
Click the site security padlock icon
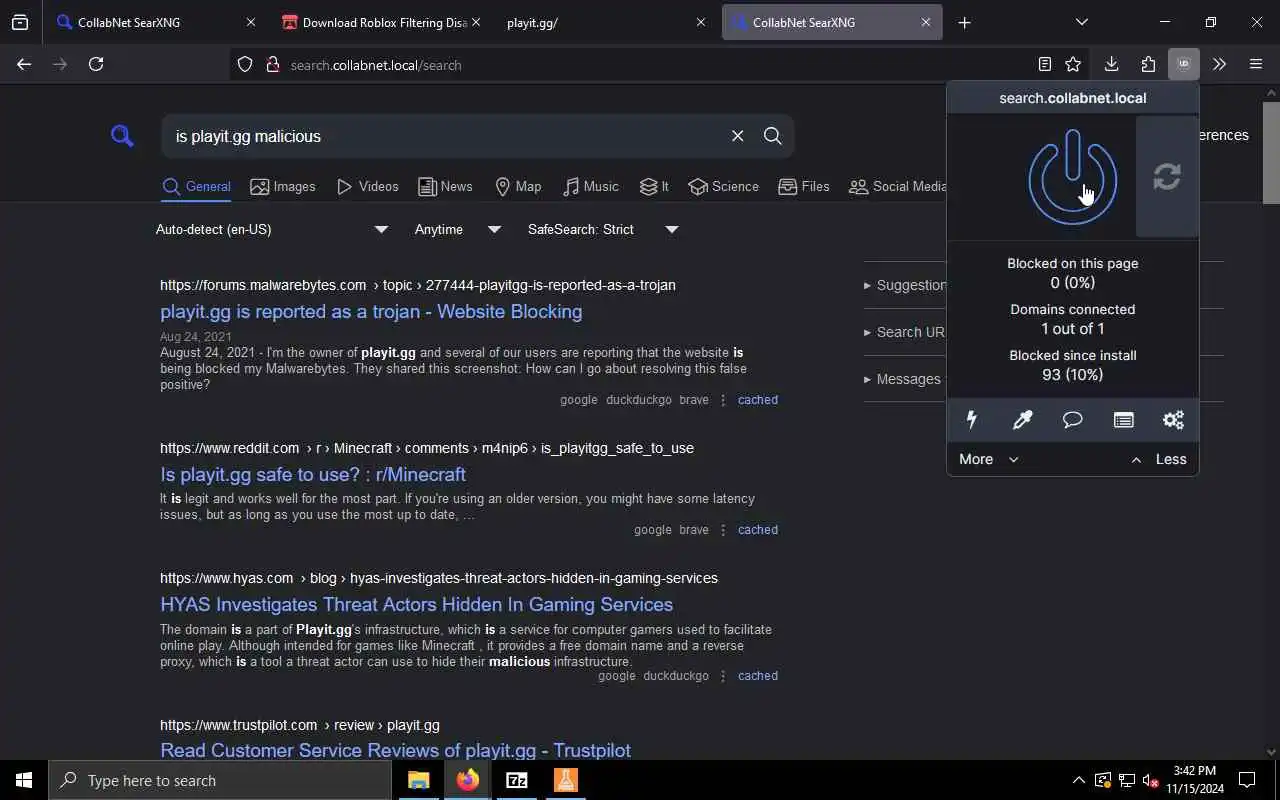(x=272, y=64)
